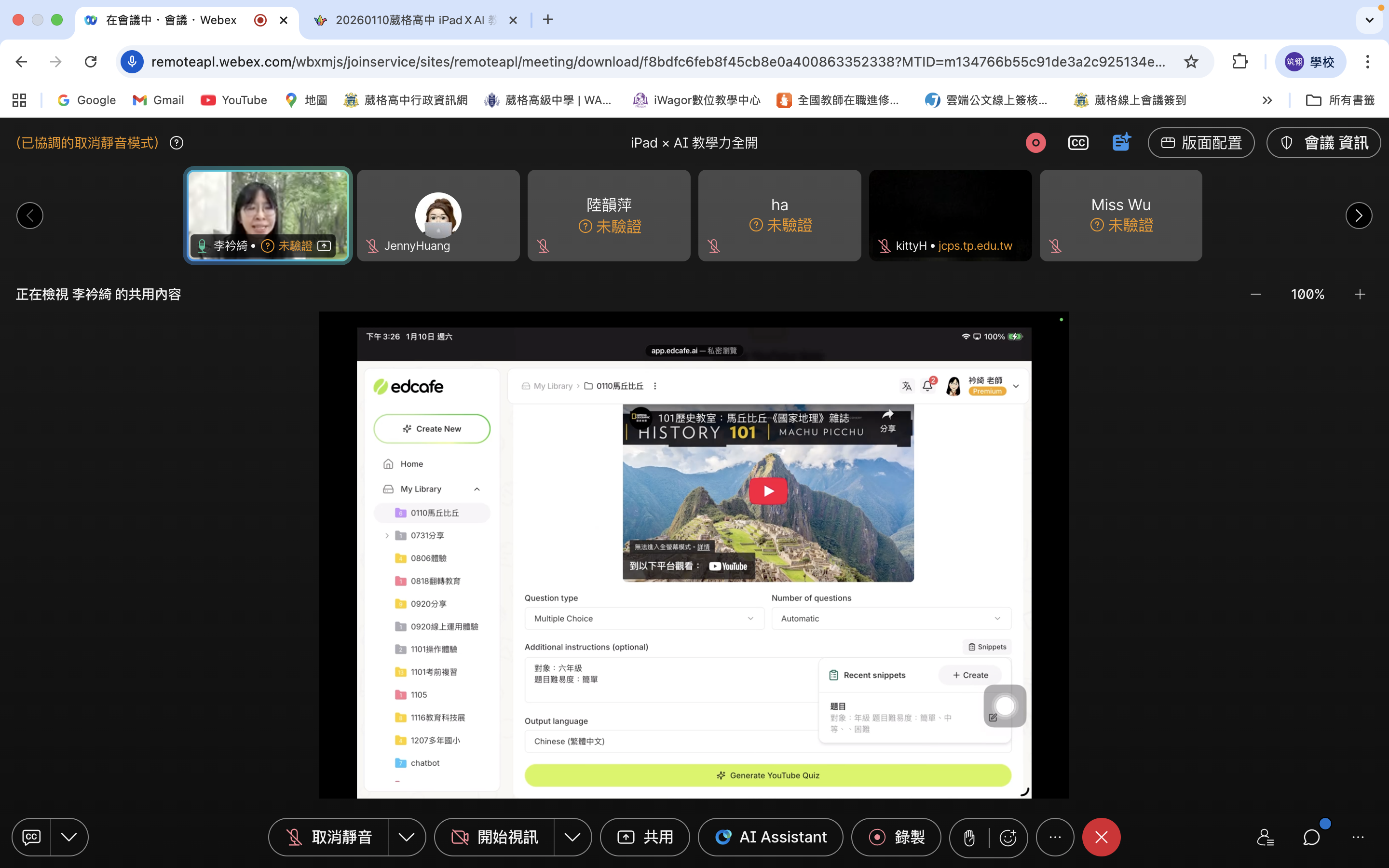
Task: Zoom in shared content with plus
Action: click(x=1360, y=295)
